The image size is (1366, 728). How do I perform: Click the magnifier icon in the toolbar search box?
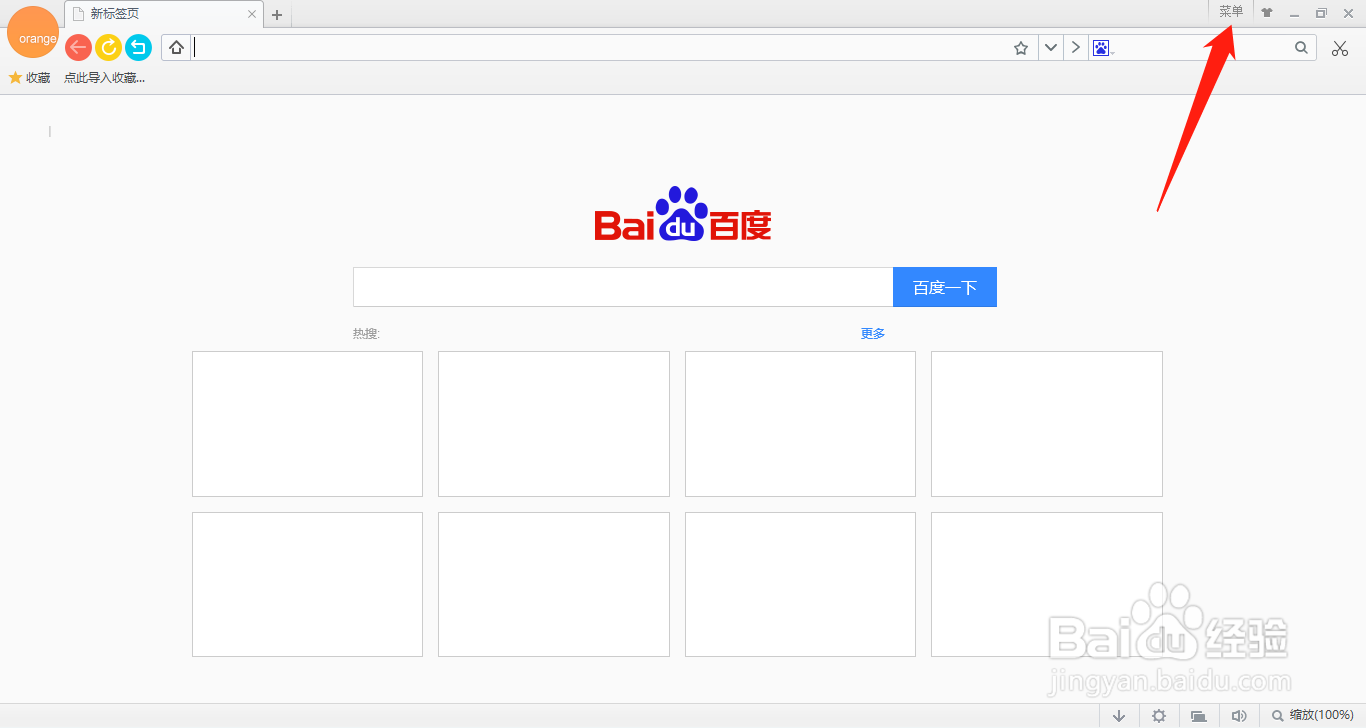pyautogui.click(x=1301, y=47)
